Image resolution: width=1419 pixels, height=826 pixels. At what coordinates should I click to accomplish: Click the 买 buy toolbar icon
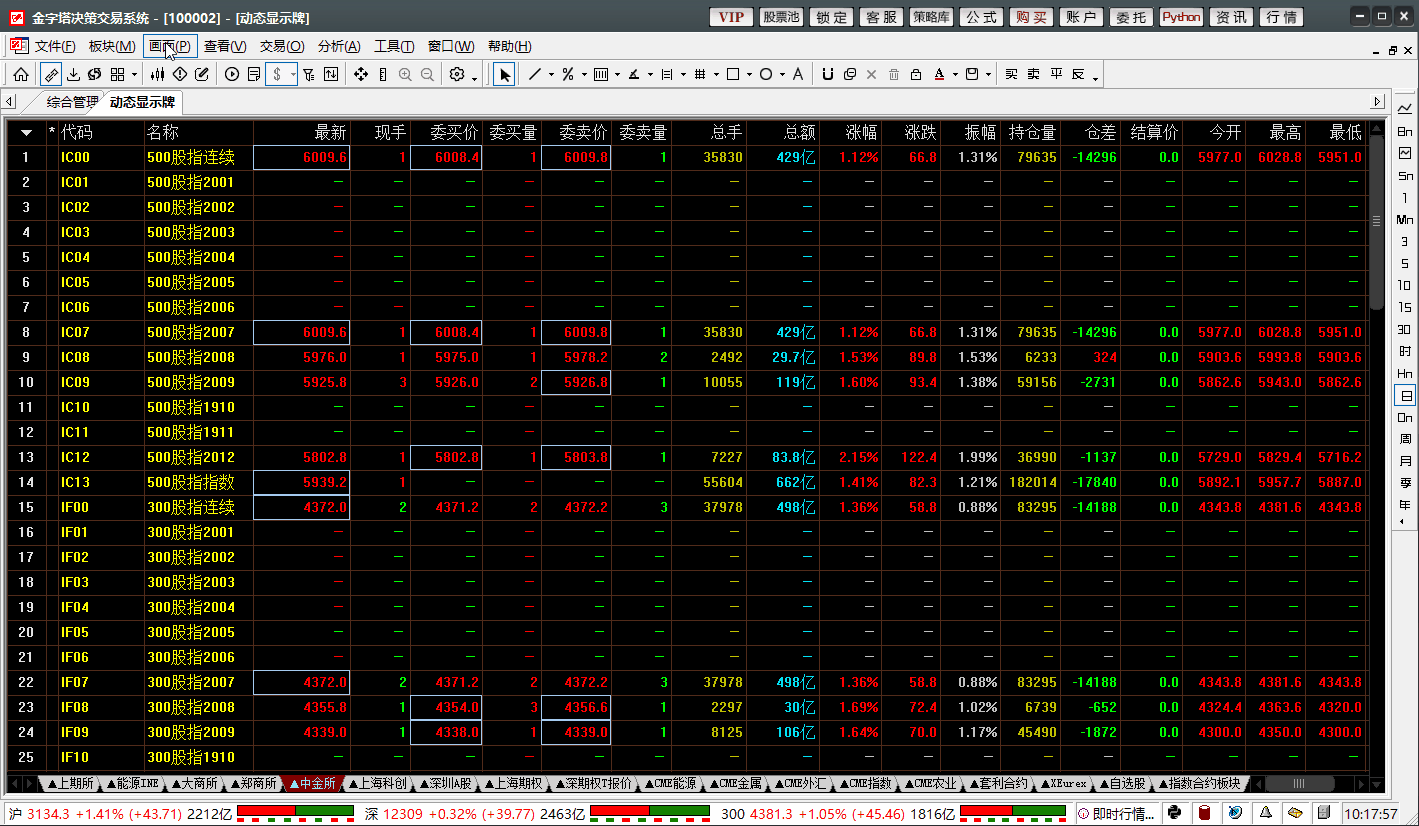[x=1011, y=74]
